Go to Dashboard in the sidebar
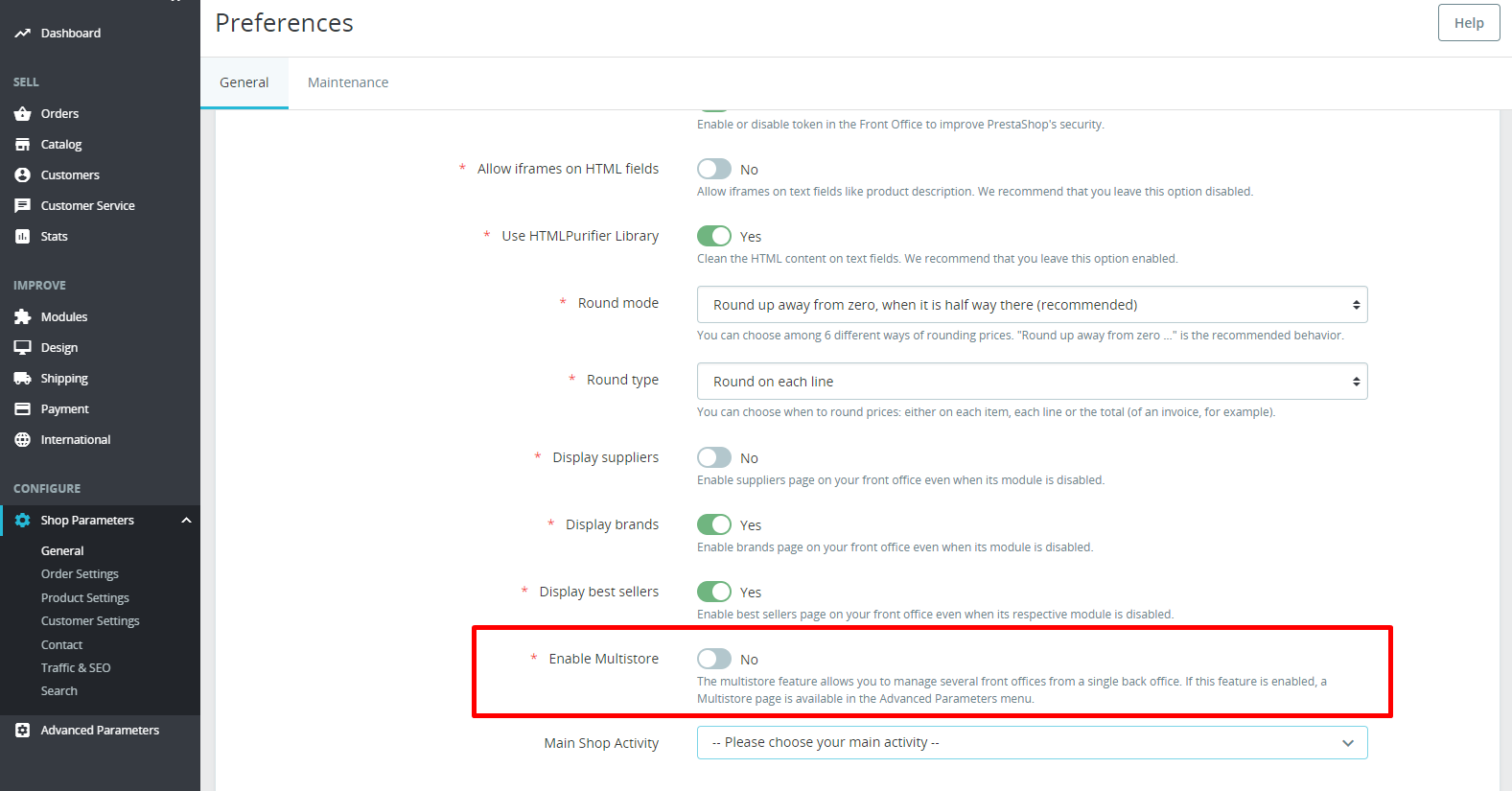Screen dimensions: 1512x791 point(71,34)
